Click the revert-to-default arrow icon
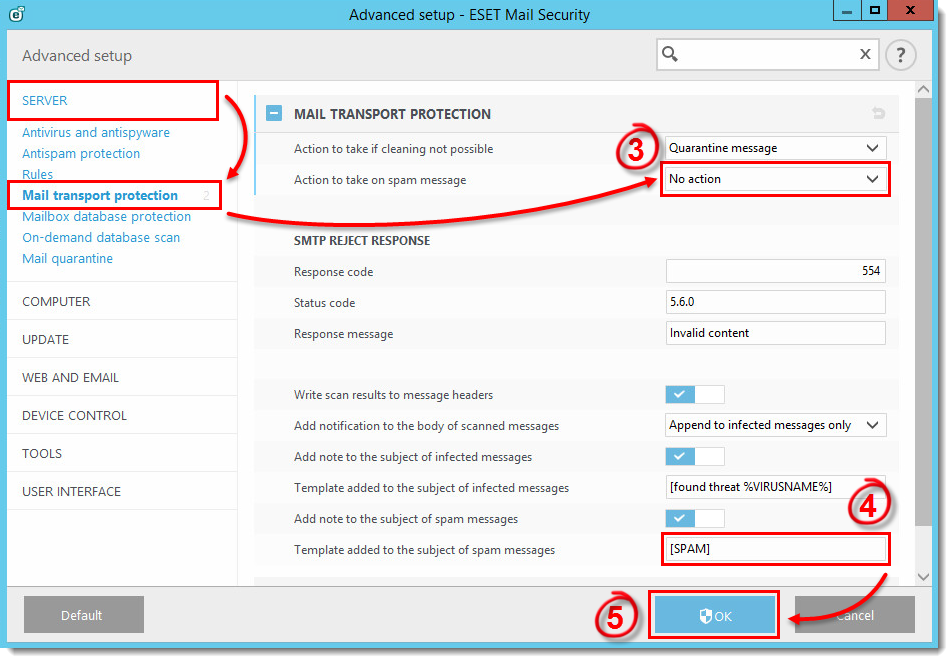This screenshot has width=947, height=657. (x=879, y=113)
